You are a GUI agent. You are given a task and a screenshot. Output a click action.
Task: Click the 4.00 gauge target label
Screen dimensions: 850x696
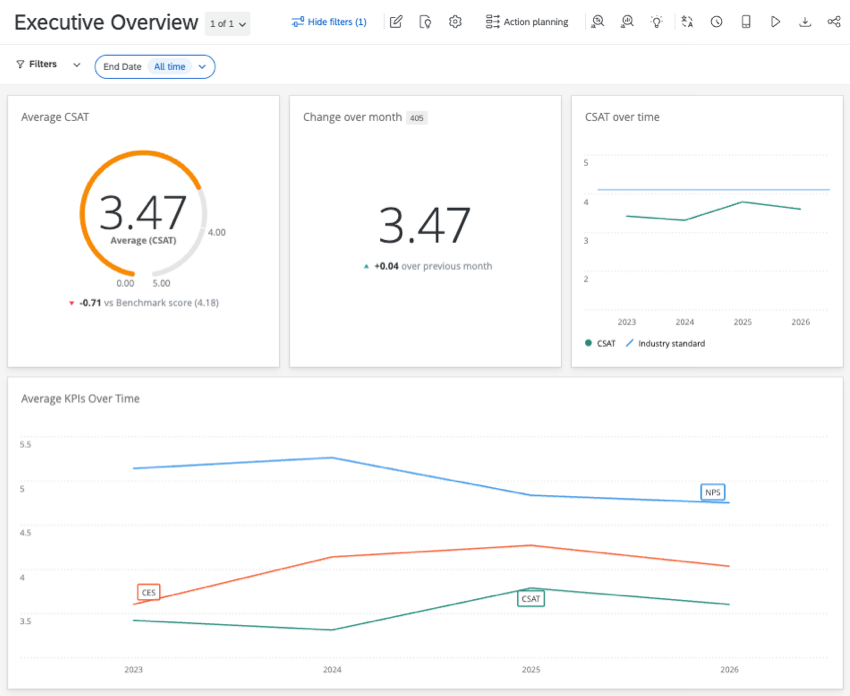pos(217,233)
